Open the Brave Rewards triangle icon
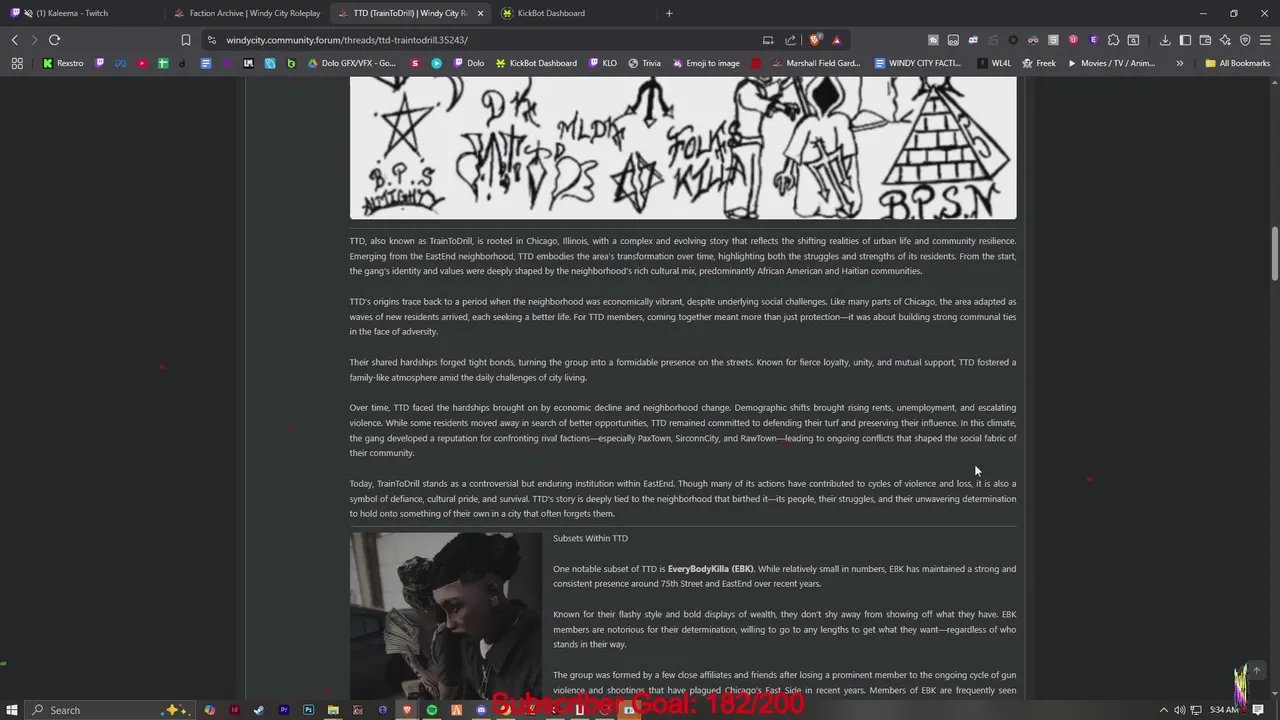This screenshot has width=1280, height=720. click(836, 40)
